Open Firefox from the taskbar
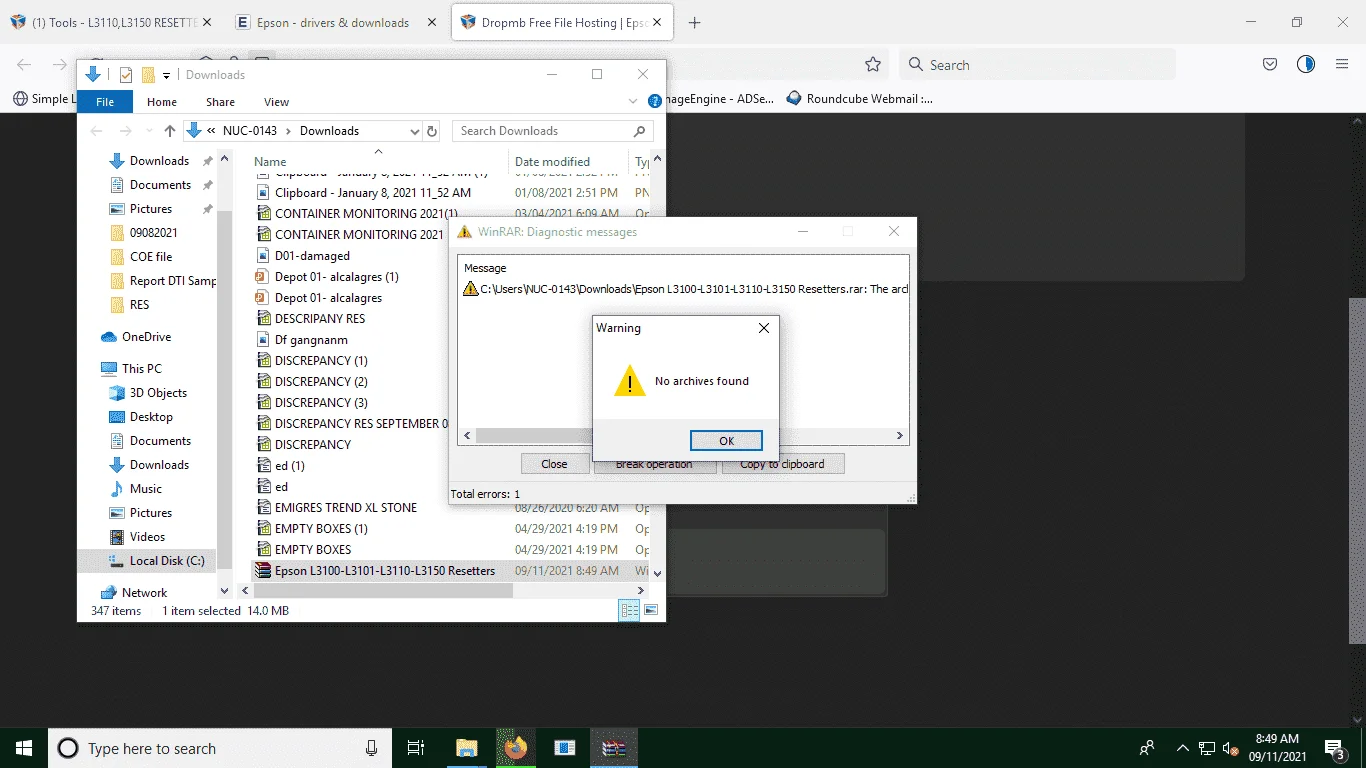 tap(516, 748)
